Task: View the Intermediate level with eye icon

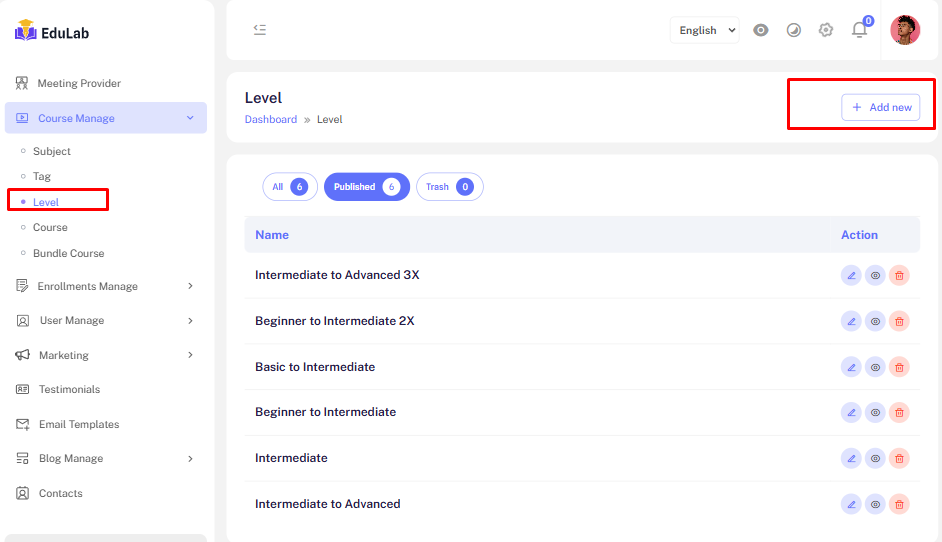Action: coord(875,458)
